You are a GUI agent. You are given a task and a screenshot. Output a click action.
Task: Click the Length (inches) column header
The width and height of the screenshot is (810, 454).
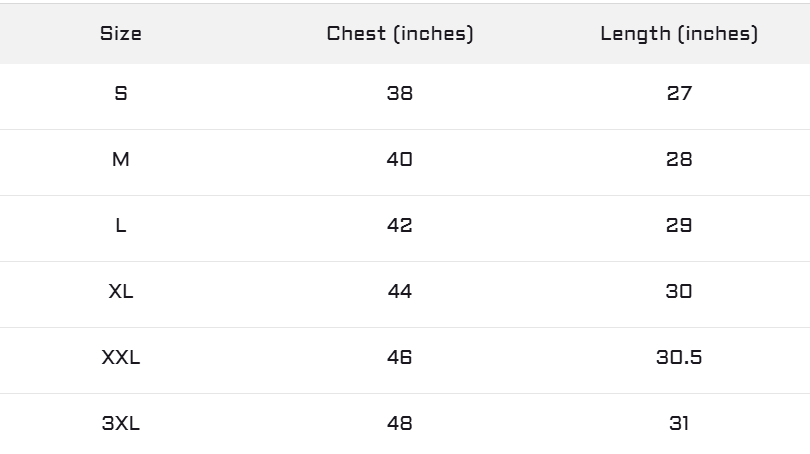coord(679,34)
